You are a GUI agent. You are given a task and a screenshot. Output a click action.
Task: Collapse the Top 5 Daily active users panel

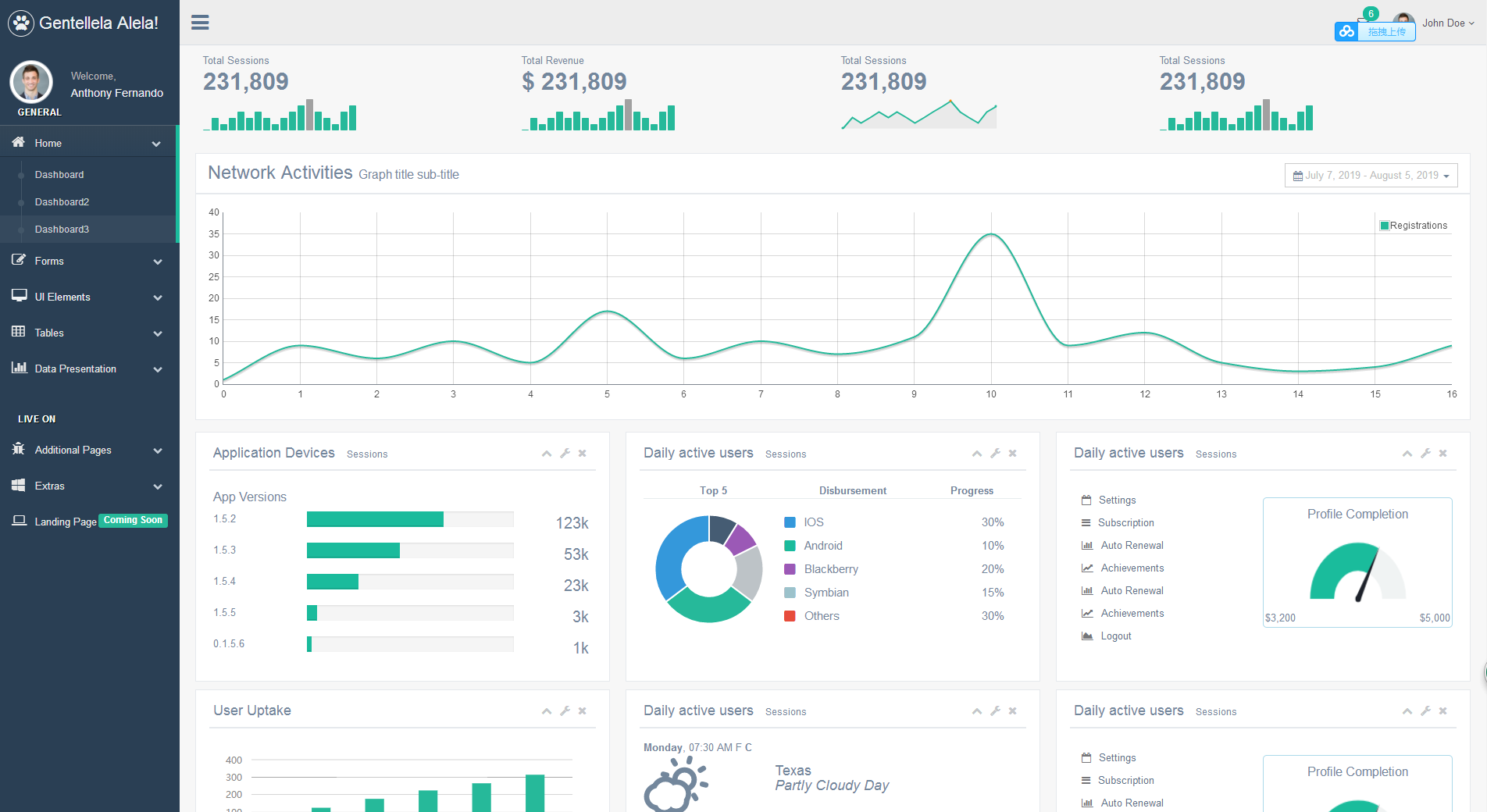(x=977, y=454)
